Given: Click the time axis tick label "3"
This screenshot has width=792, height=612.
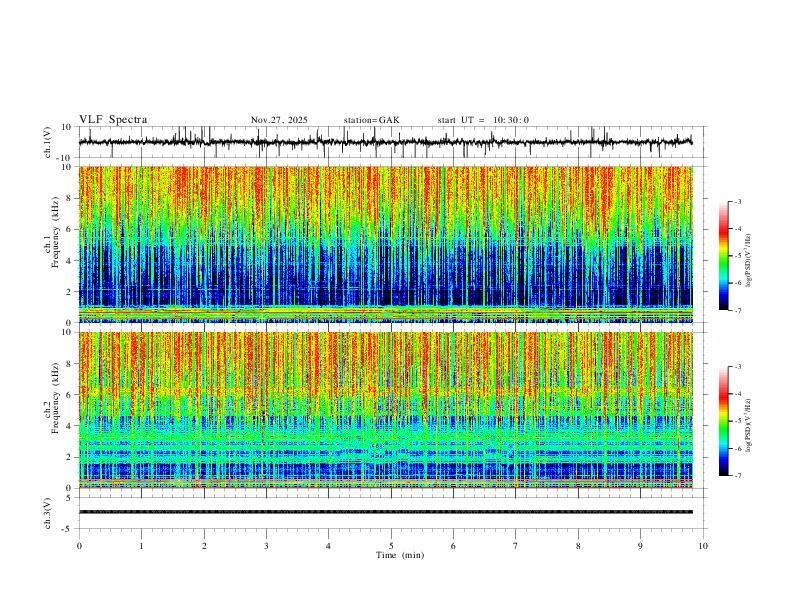Looking at the screenshot, I should pyautogui.click(x=266, y=546).
